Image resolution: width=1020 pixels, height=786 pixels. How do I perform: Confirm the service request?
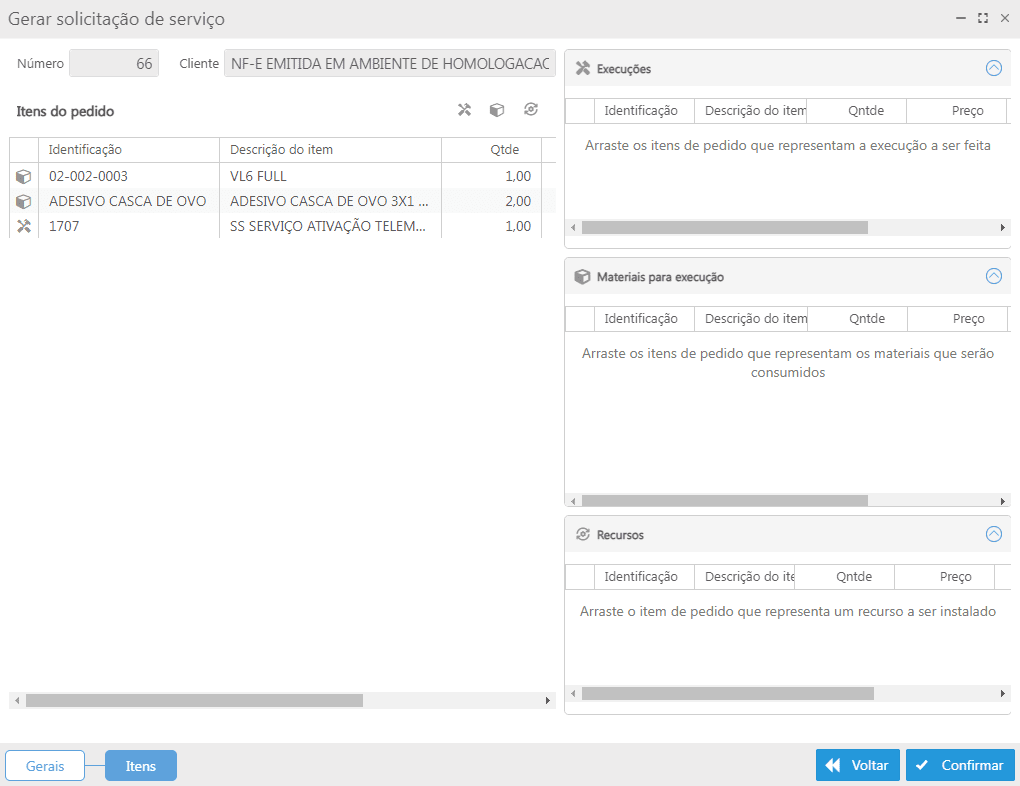960,765
